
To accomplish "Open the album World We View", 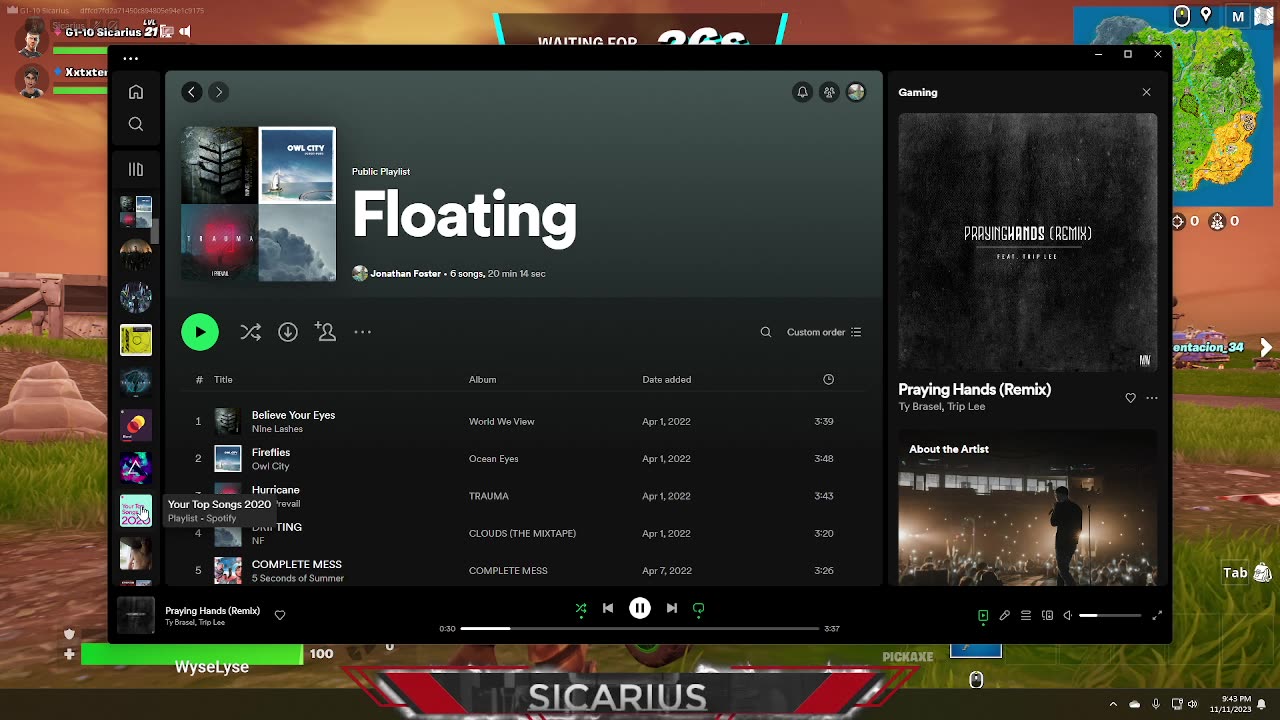I will click(502, 422).
